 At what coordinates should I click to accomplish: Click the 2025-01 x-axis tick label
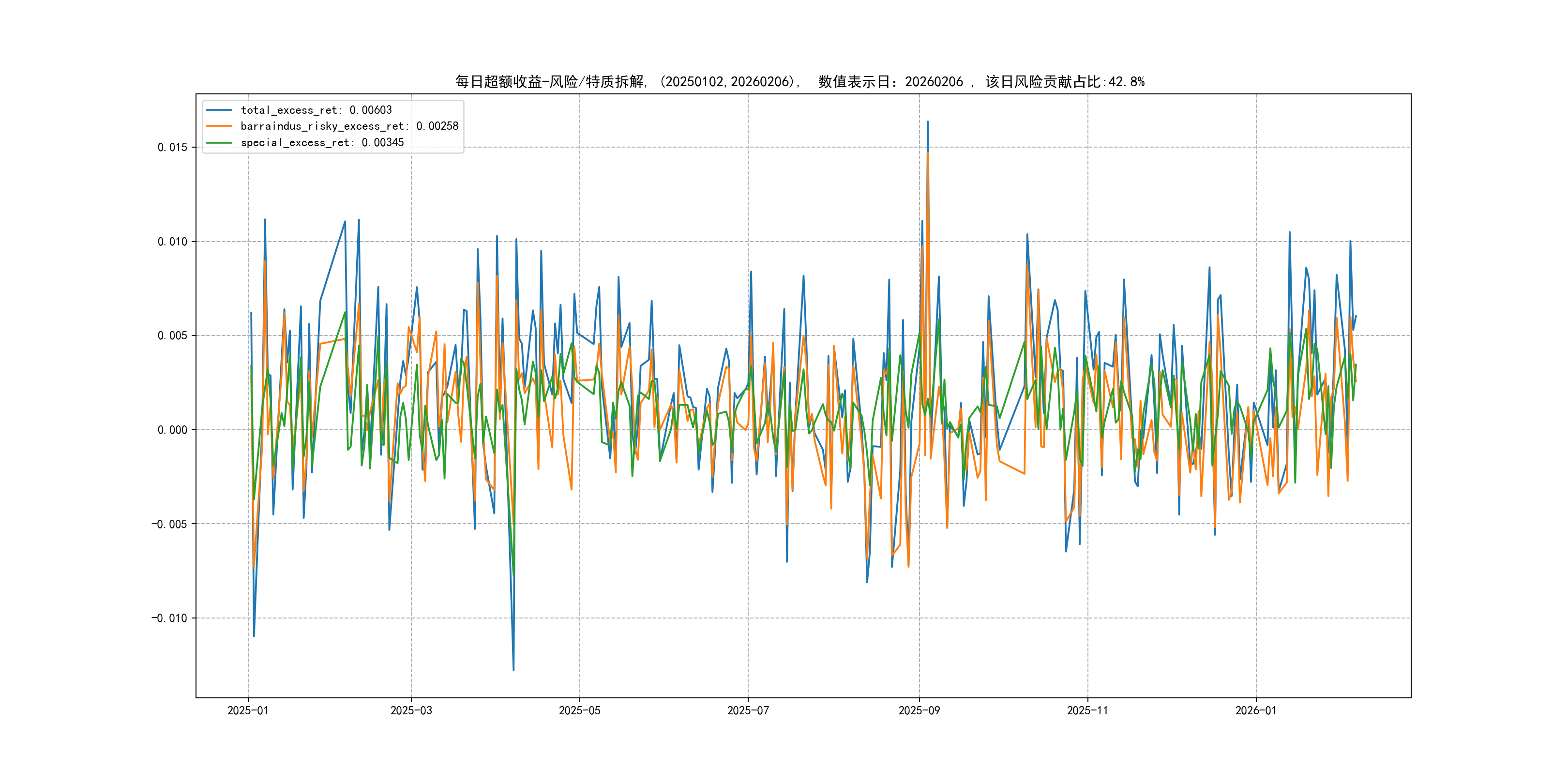coord(248,711)
